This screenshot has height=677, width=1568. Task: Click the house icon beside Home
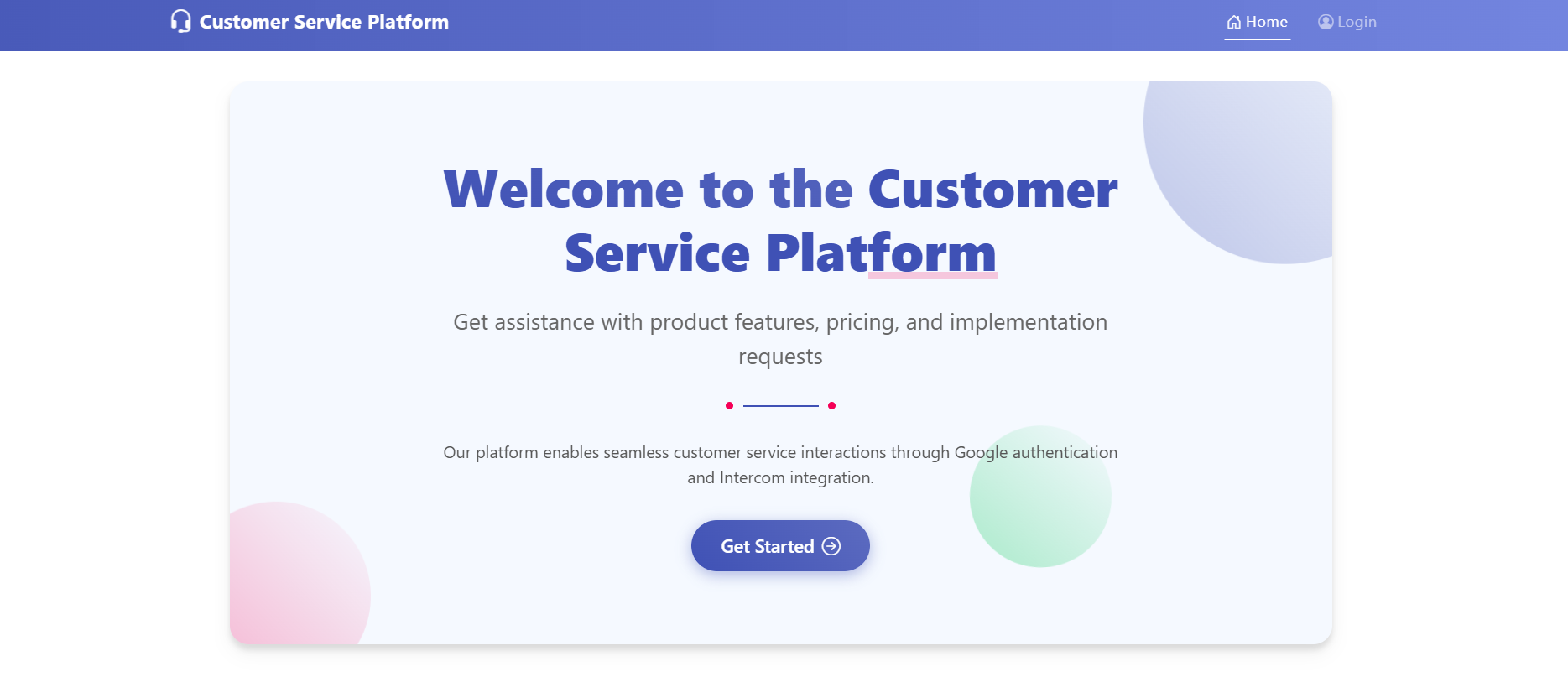pyautogui.click(x=1234, y=22)
